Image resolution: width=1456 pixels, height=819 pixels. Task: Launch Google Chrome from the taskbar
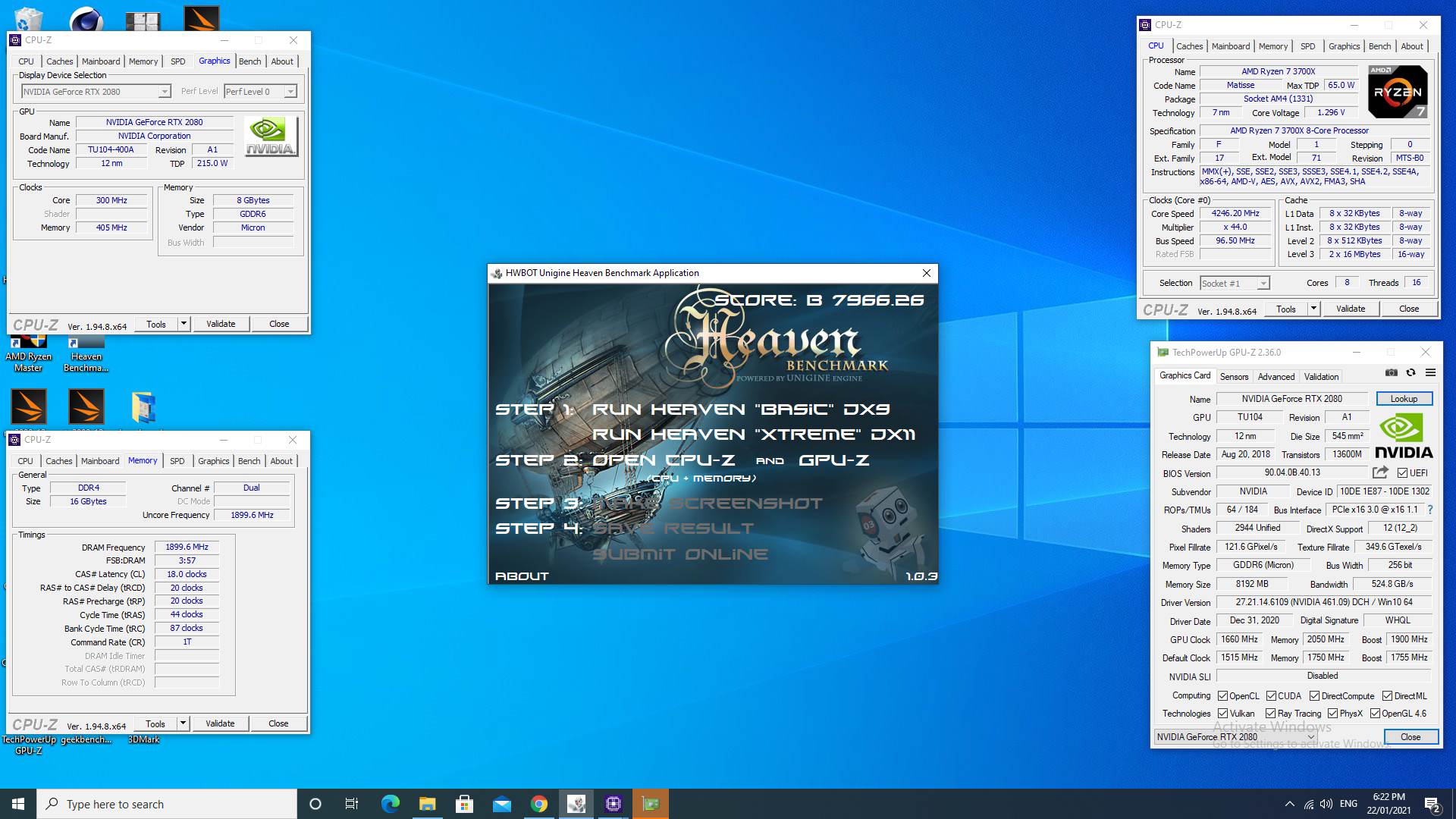pos(539,804)
